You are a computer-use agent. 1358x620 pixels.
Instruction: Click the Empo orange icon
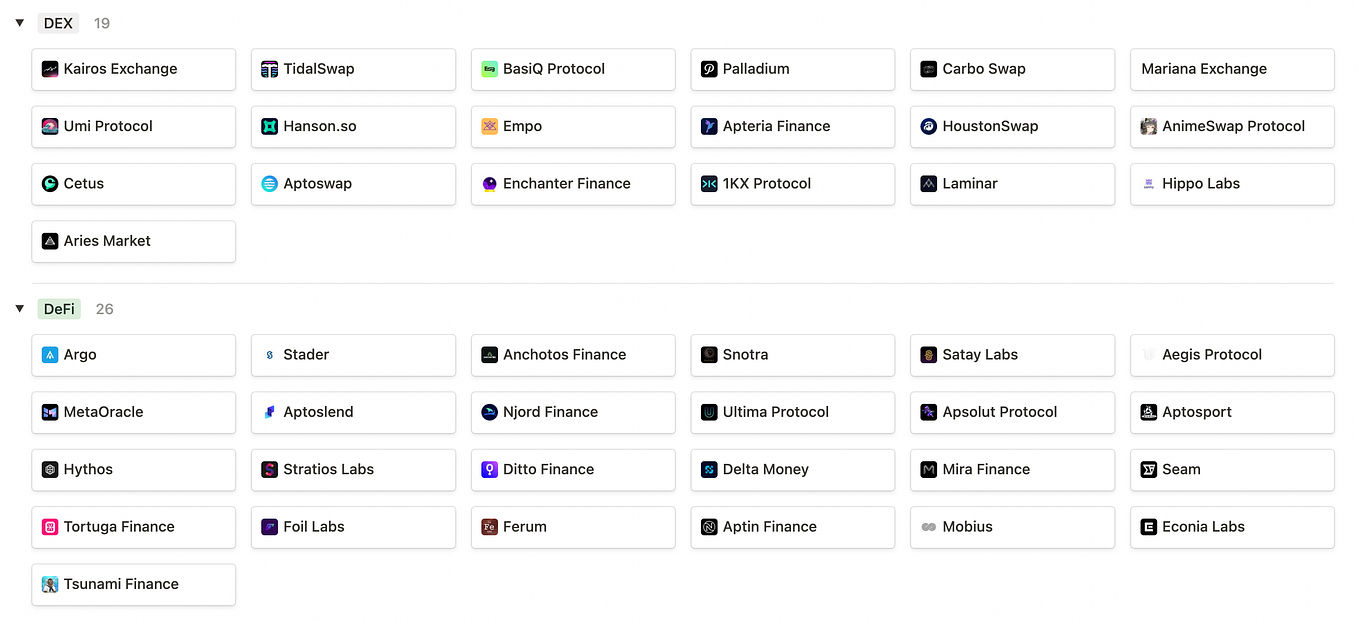click(490, 126)
